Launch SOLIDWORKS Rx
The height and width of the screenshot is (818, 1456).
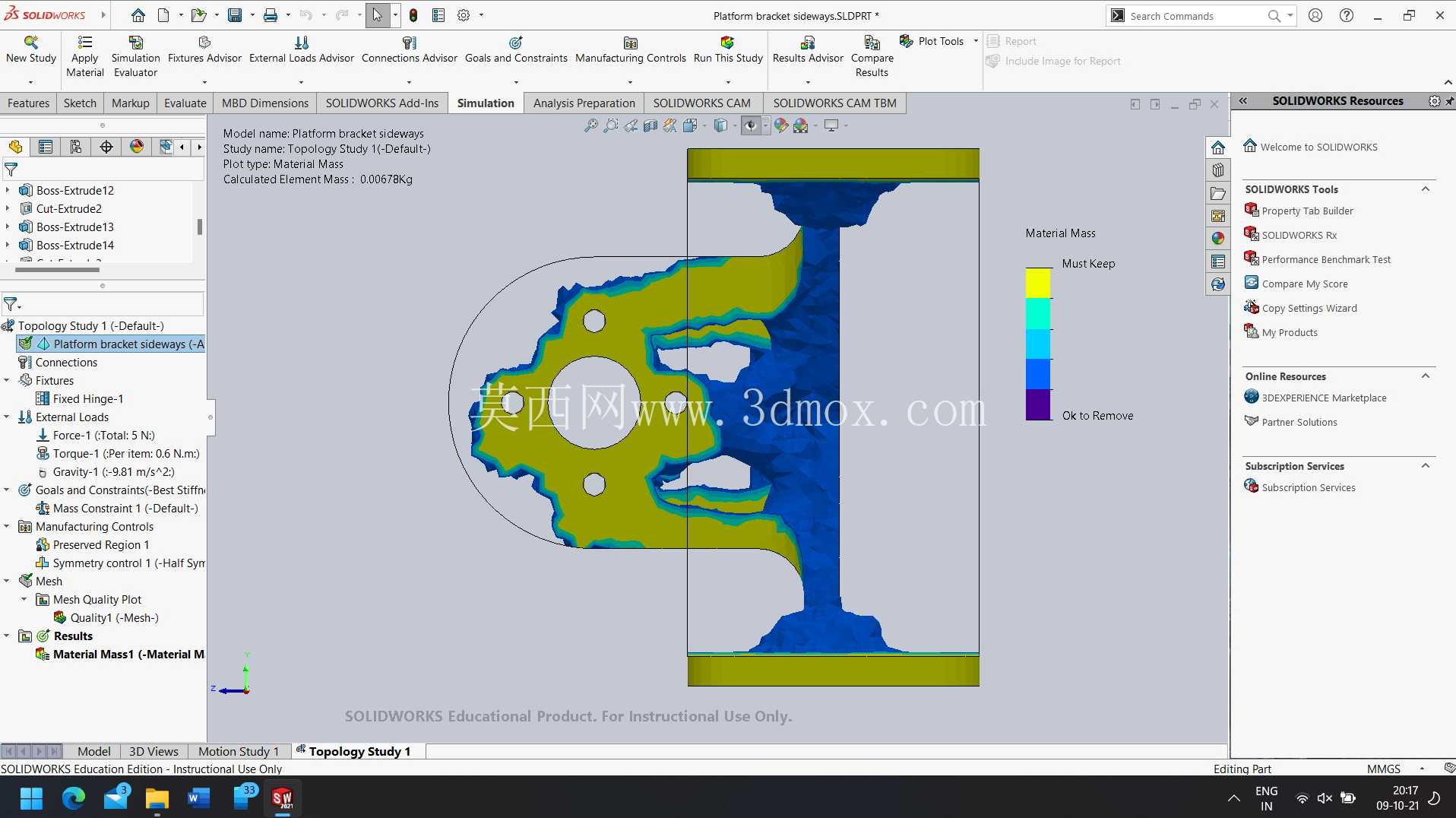click(1299, 235)
